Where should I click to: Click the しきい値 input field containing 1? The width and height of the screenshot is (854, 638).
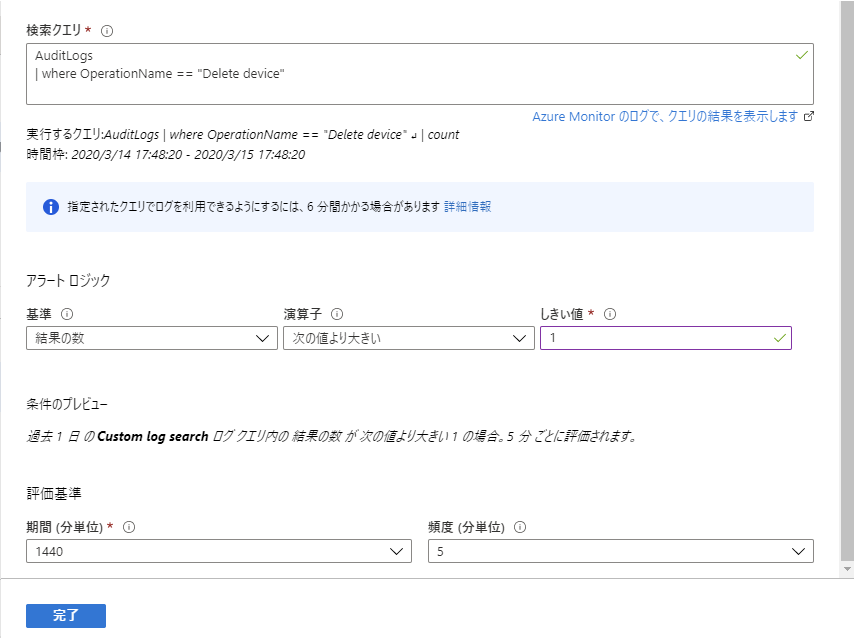(x=666, y=338)
